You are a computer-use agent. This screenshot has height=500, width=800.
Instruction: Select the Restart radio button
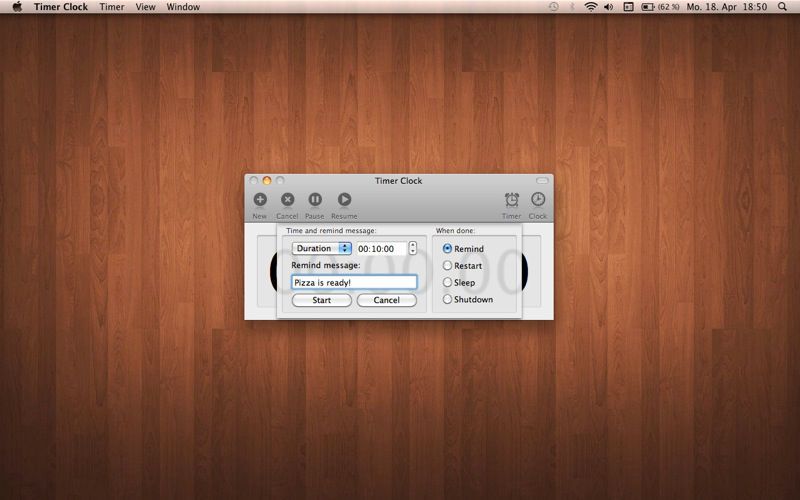point(447,265)
